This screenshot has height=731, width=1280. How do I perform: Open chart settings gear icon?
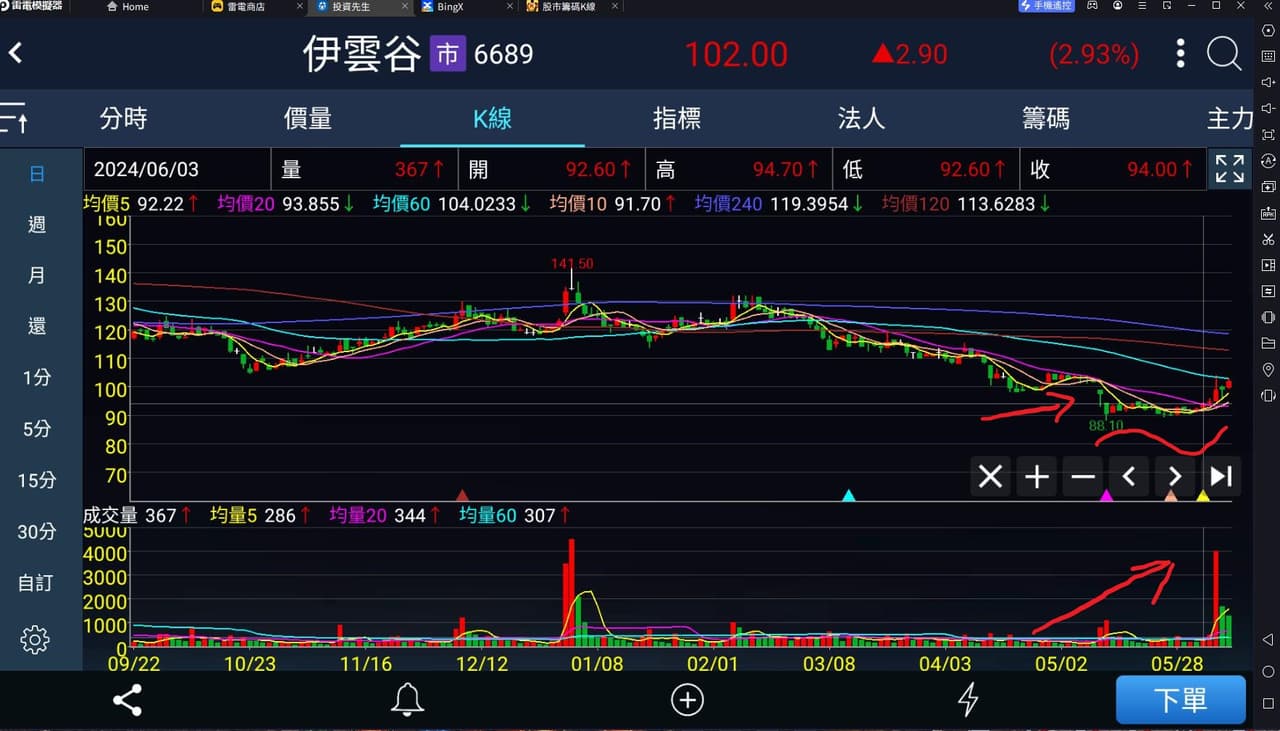point(35,639)
